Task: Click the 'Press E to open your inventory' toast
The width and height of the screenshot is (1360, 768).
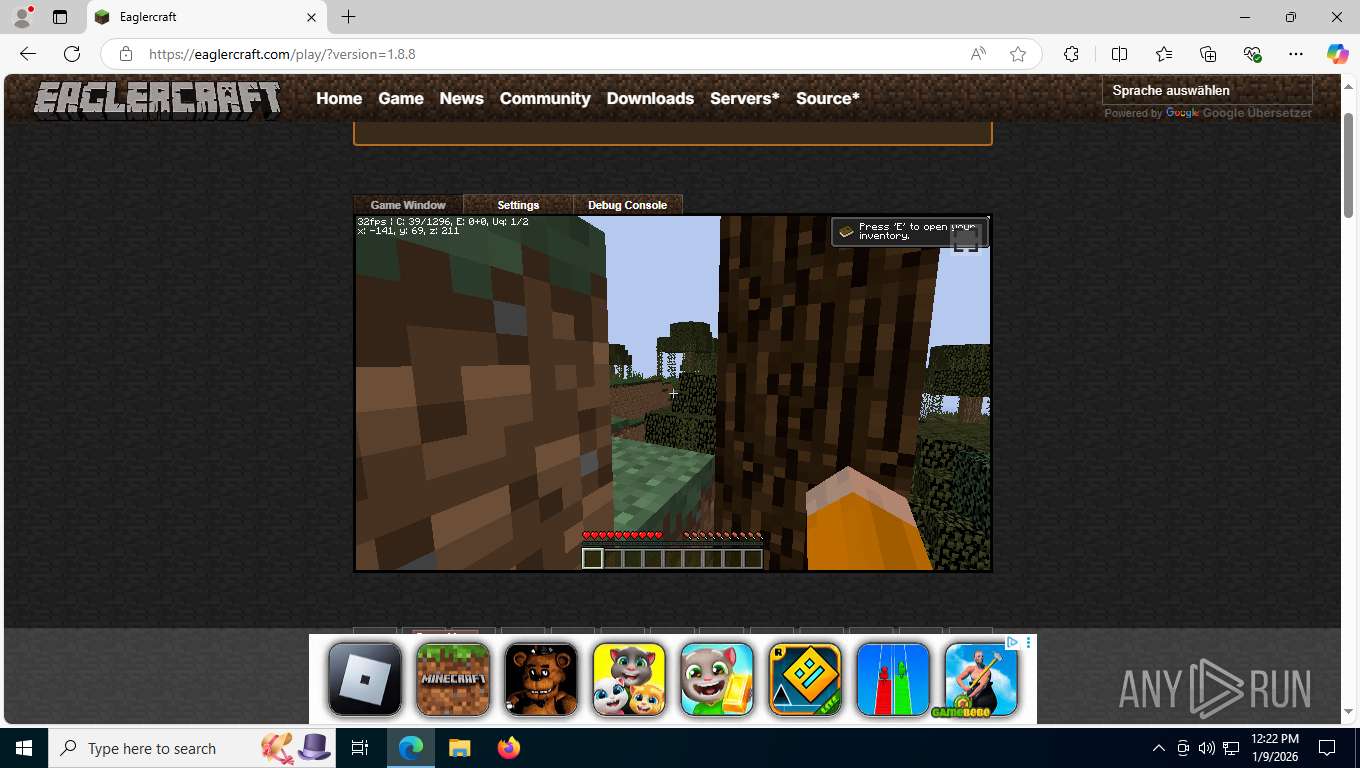Action: 910,231
